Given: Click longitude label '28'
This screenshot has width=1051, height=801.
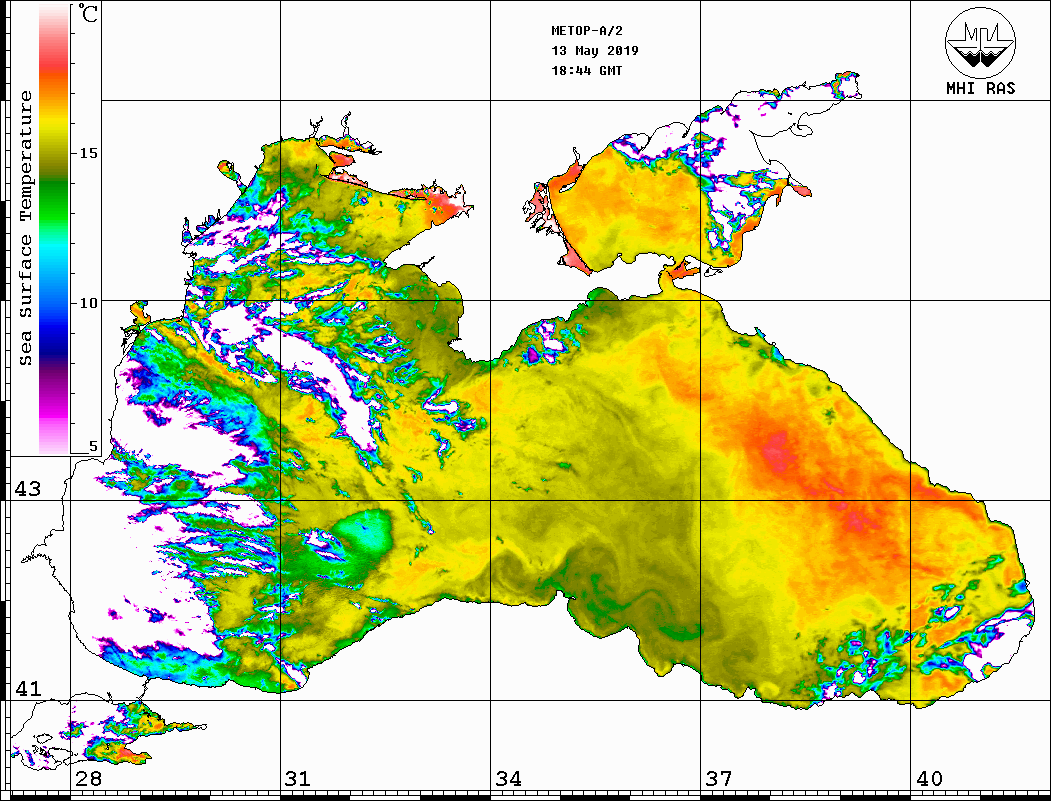Looking at the screenshot, I should 88,778.
